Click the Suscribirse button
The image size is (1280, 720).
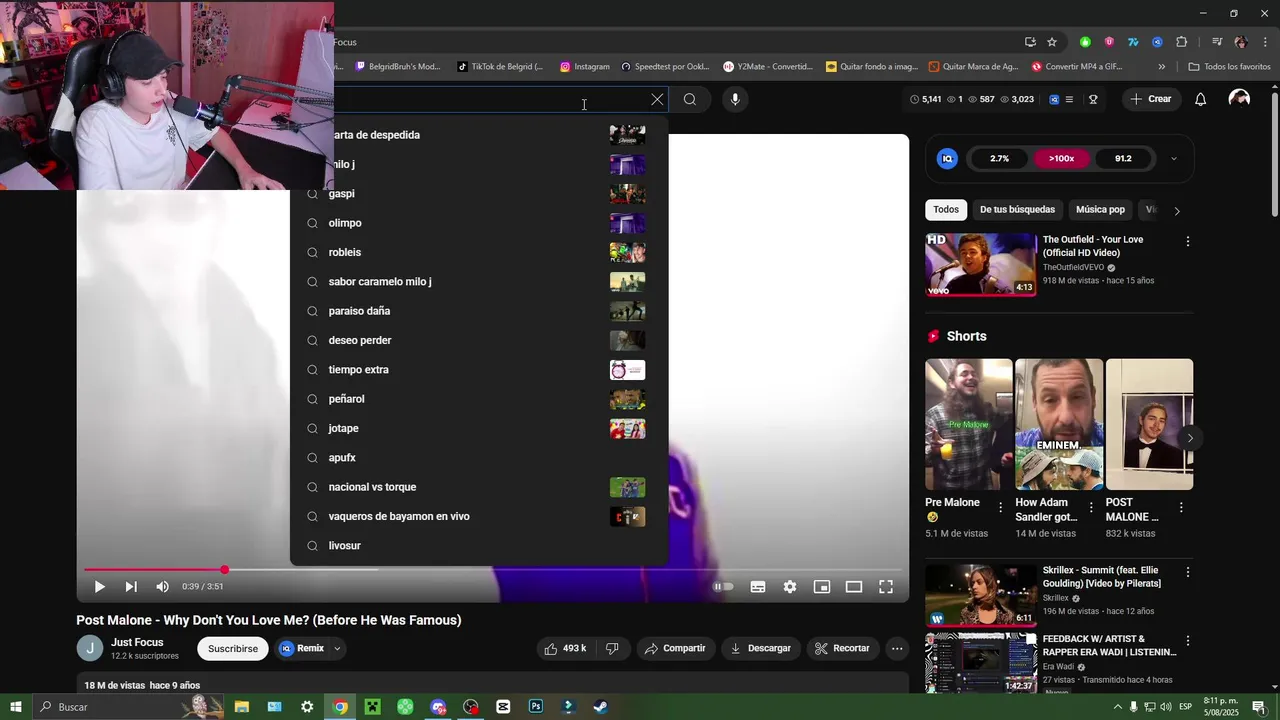233,648
